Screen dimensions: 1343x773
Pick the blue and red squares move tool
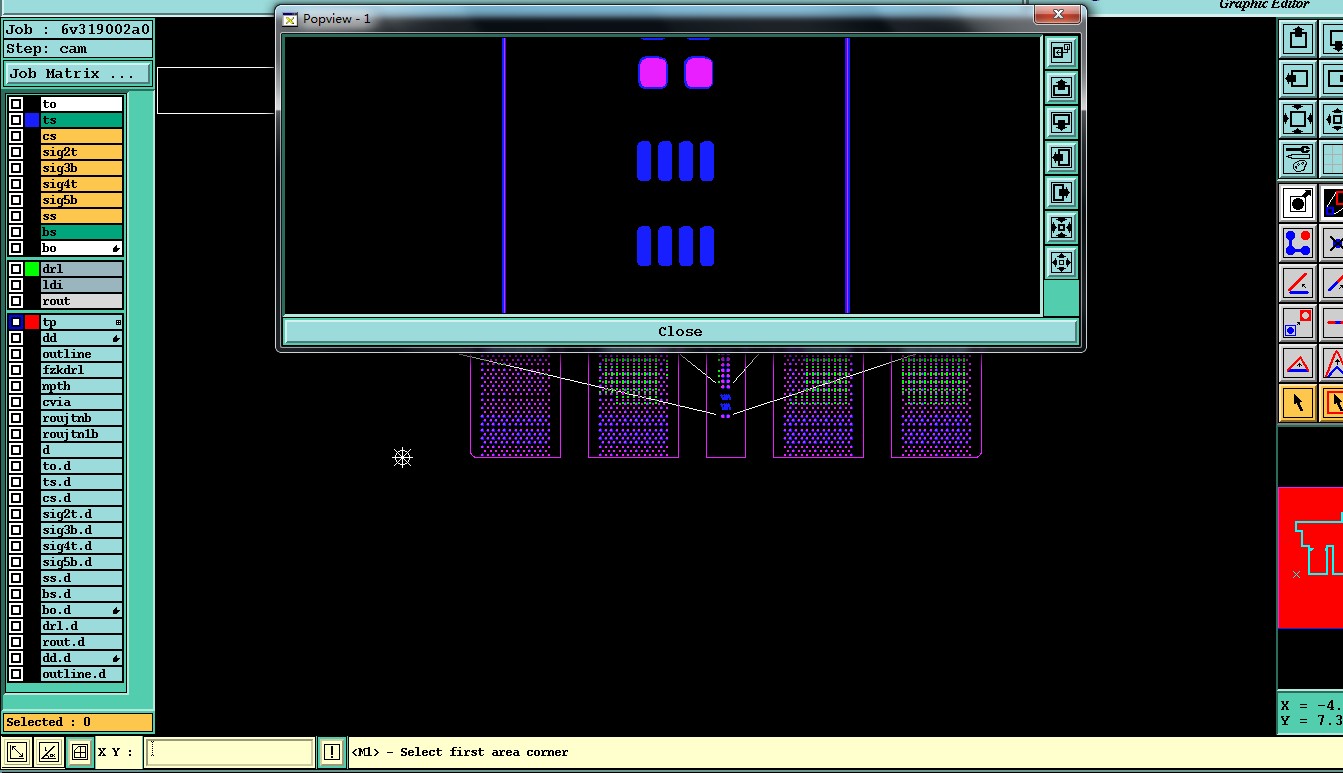click(x=1298, y=323)
